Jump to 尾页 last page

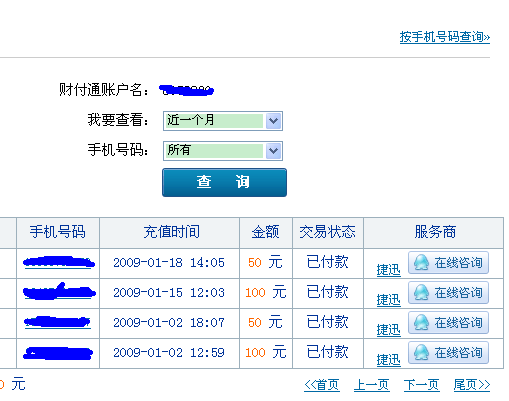(x=472, y=385)
